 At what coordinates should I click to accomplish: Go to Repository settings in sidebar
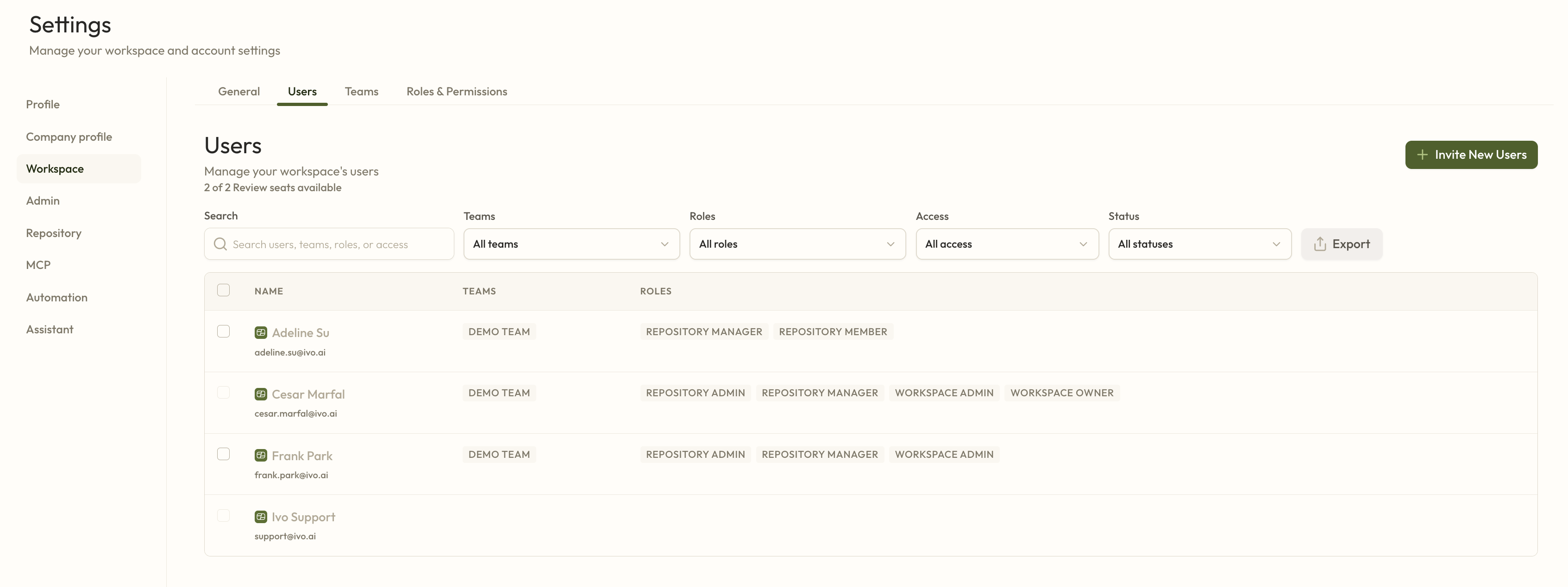(x=54, y=233)
